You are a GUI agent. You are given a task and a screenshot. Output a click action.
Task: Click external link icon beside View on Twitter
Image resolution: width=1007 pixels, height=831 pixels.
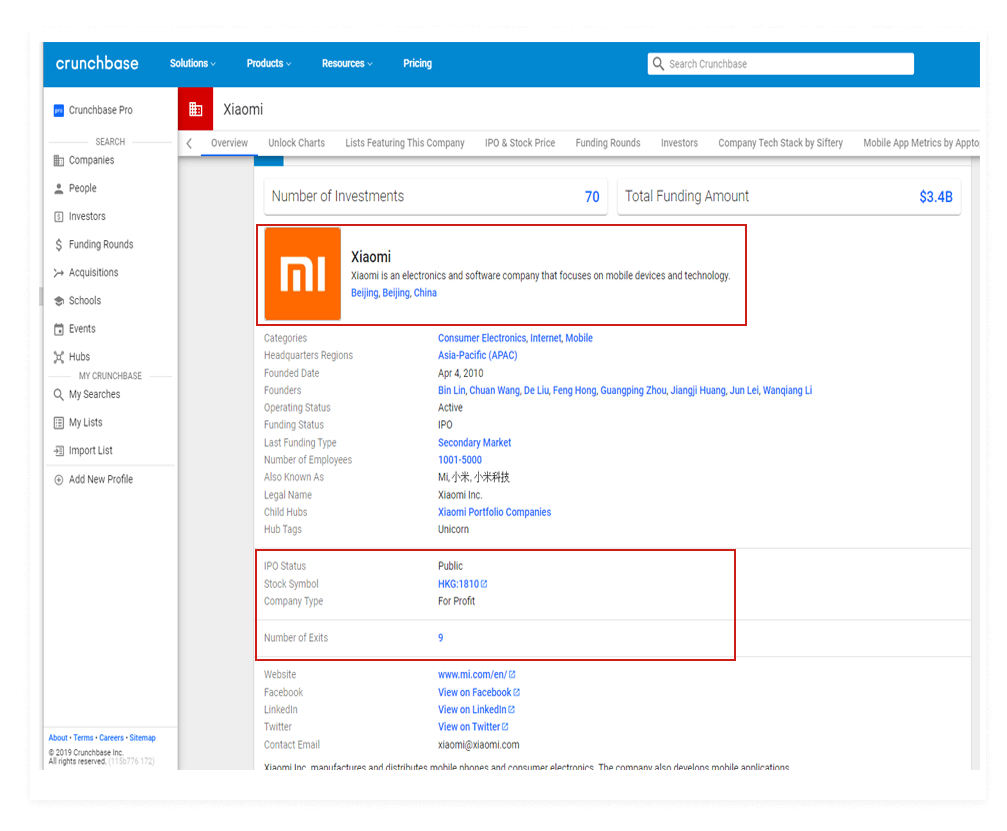pos(505,727)
